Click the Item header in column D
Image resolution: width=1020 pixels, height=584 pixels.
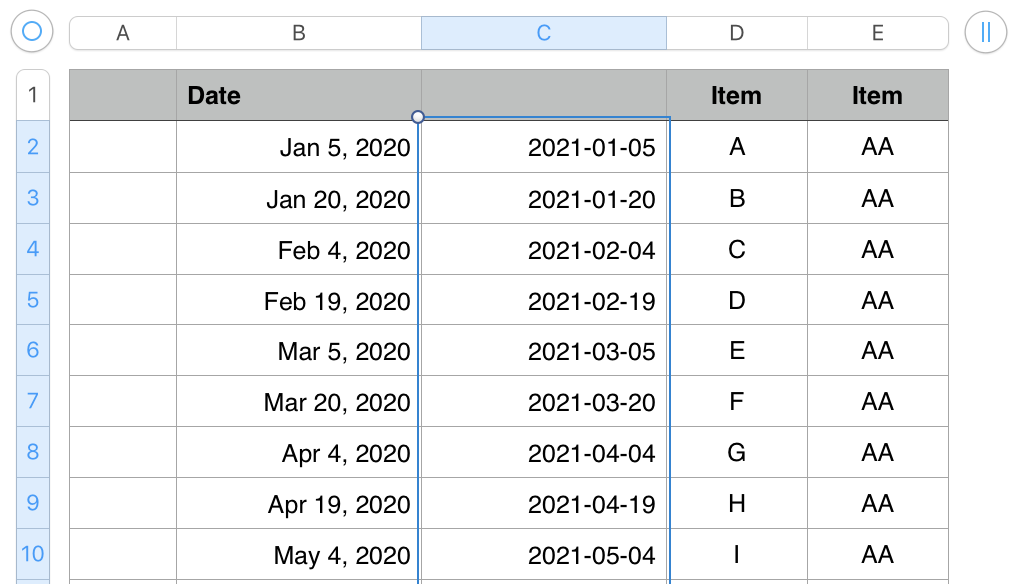pos(737,96)
